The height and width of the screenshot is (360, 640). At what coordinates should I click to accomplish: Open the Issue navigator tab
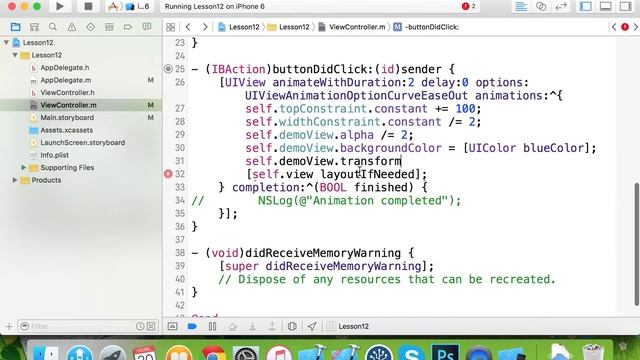pos(72,27)
